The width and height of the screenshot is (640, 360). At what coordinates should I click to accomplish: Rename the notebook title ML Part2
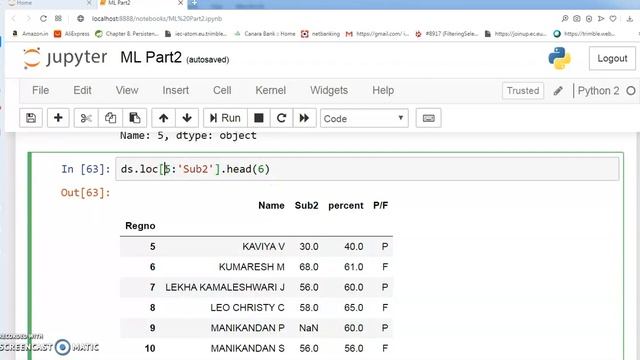coord(151,58)
